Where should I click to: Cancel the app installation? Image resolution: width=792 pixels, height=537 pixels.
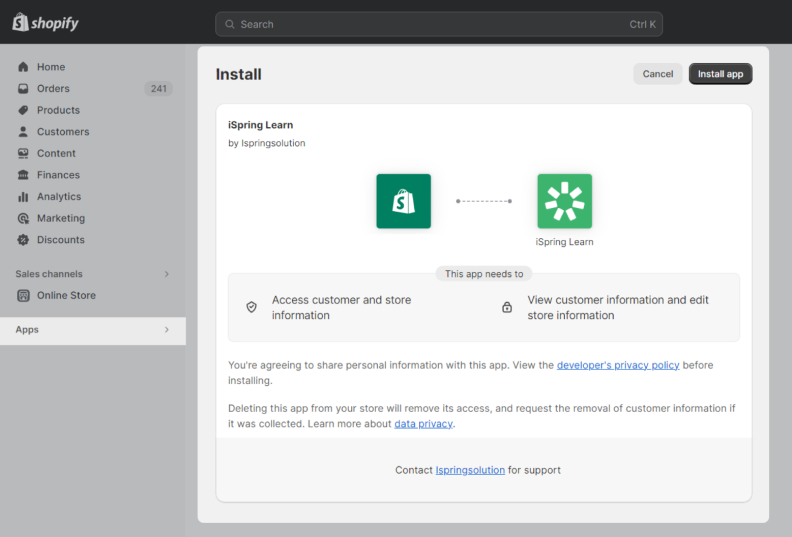[658, 74]
